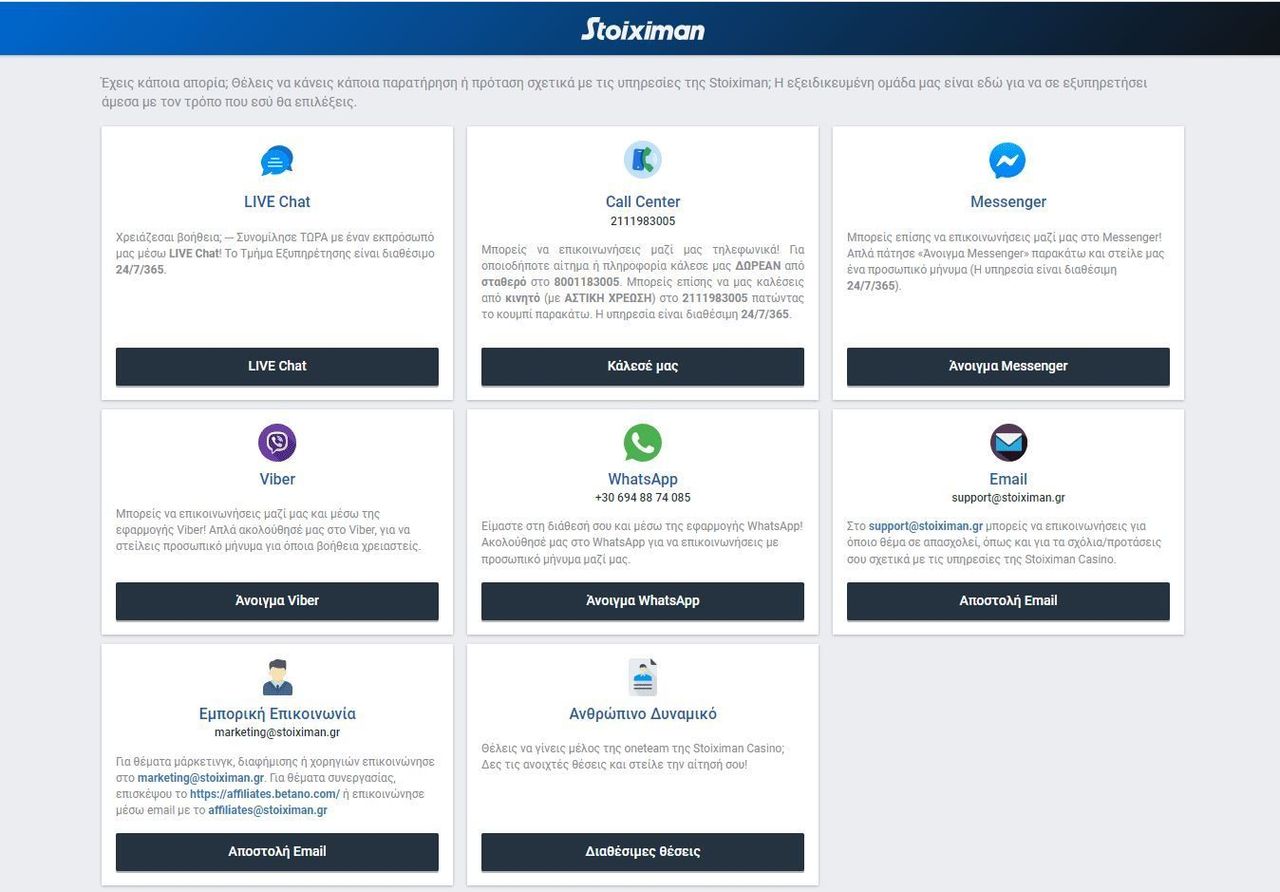
Task: Click the Email envelope icon
Action: 1008,443
